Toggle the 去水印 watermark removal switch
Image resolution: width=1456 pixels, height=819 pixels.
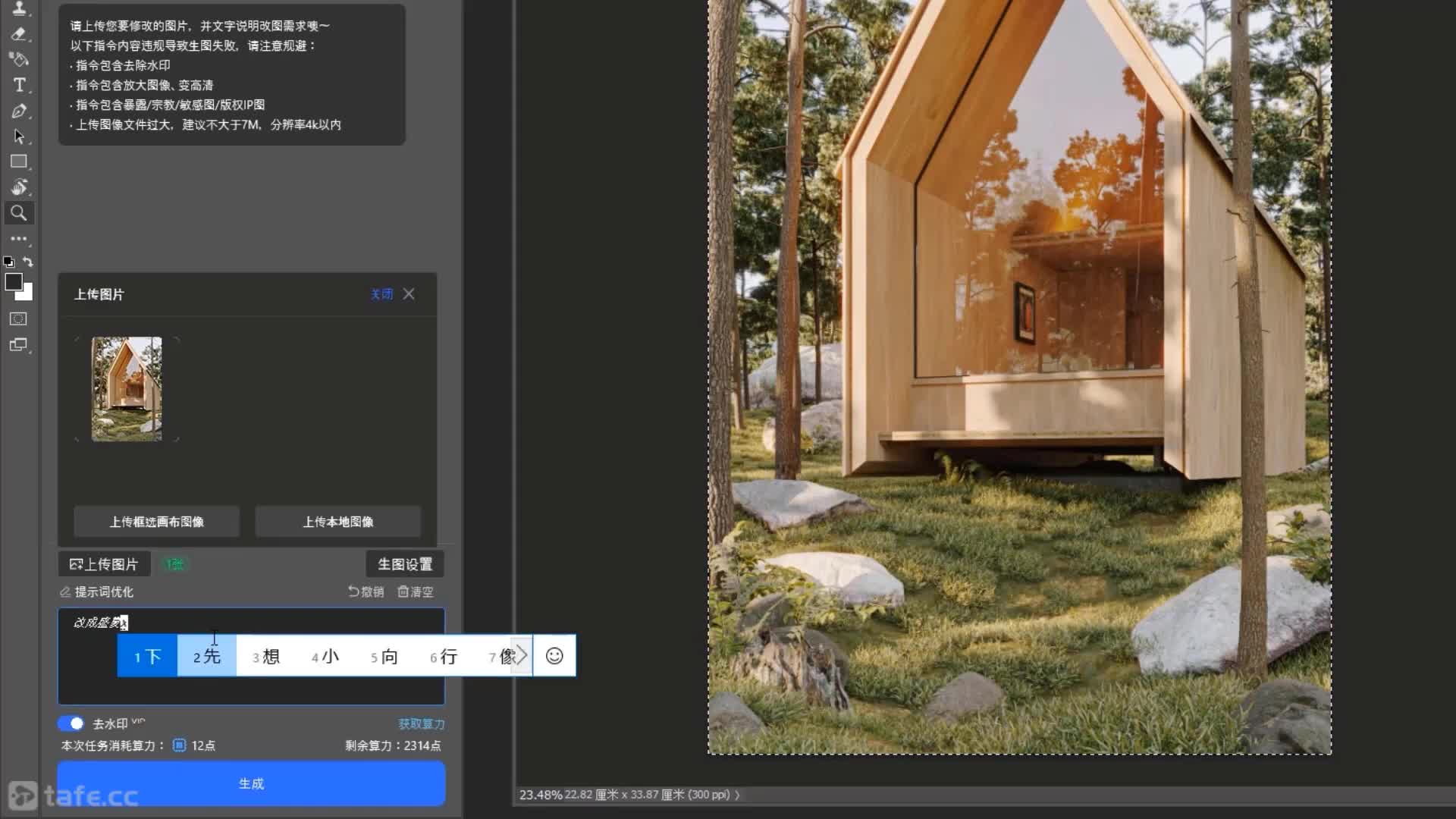coord(71,723)
